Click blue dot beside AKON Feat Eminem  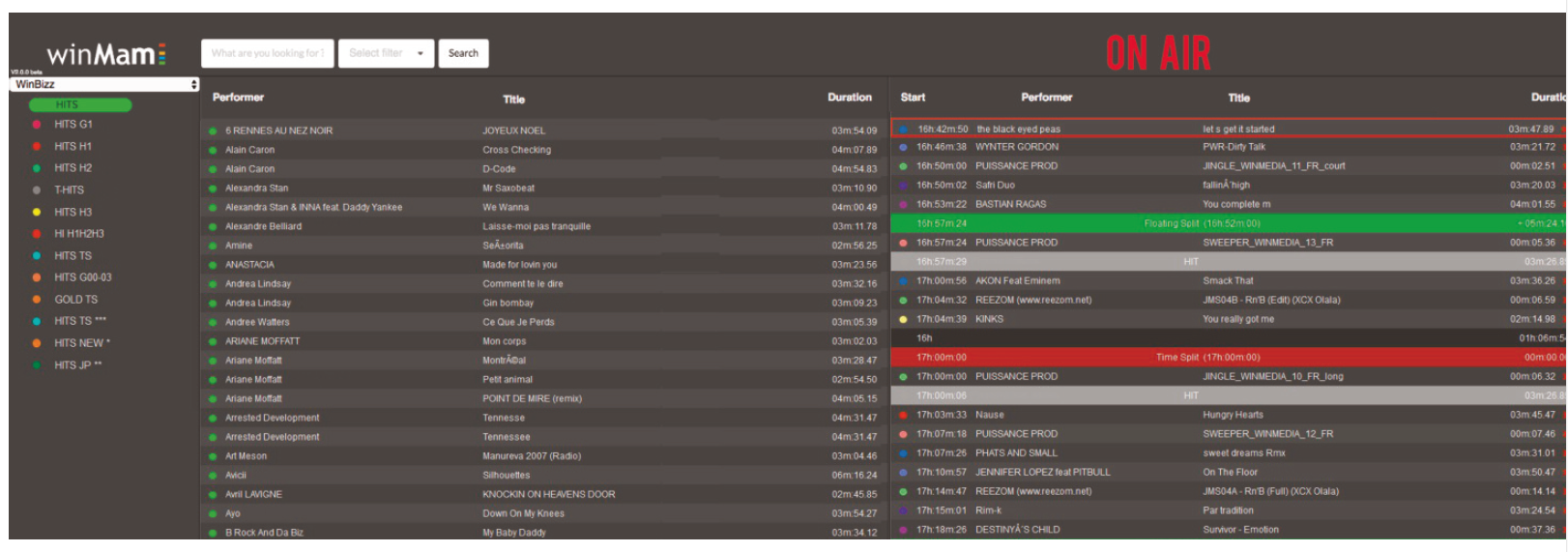[903, 281]
